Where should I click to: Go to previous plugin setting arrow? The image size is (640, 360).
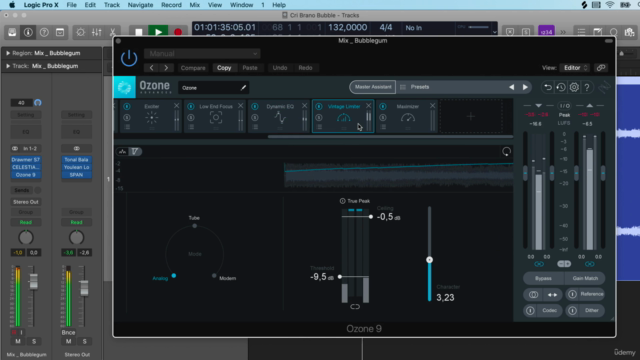151,68
